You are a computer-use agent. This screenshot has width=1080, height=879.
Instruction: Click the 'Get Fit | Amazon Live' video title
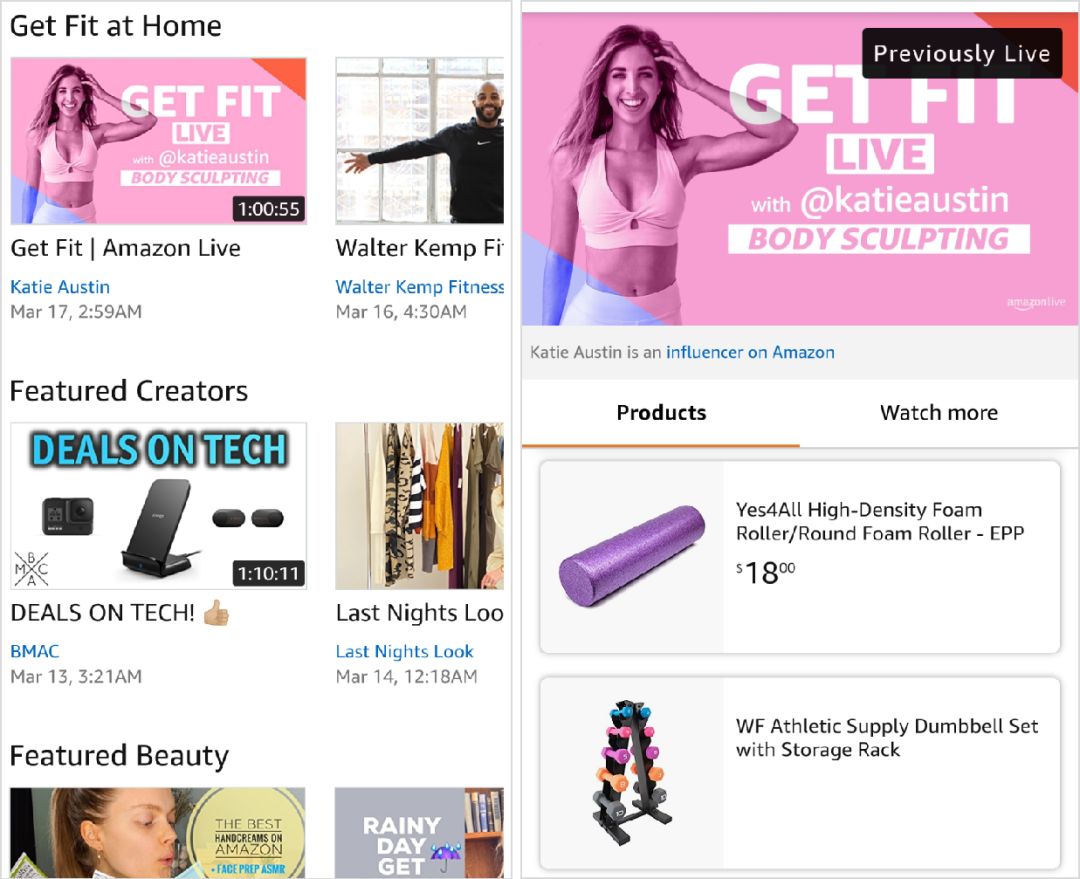click(x=125, y=248)
